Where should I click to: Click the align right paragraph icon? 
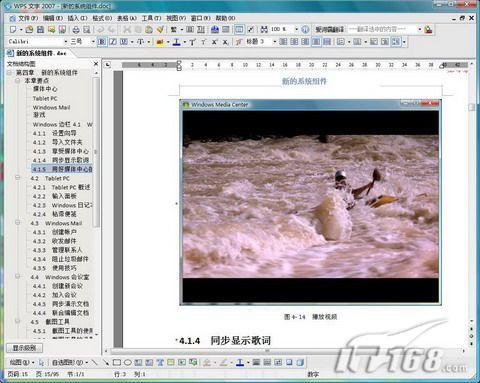(x=305, y=42)
